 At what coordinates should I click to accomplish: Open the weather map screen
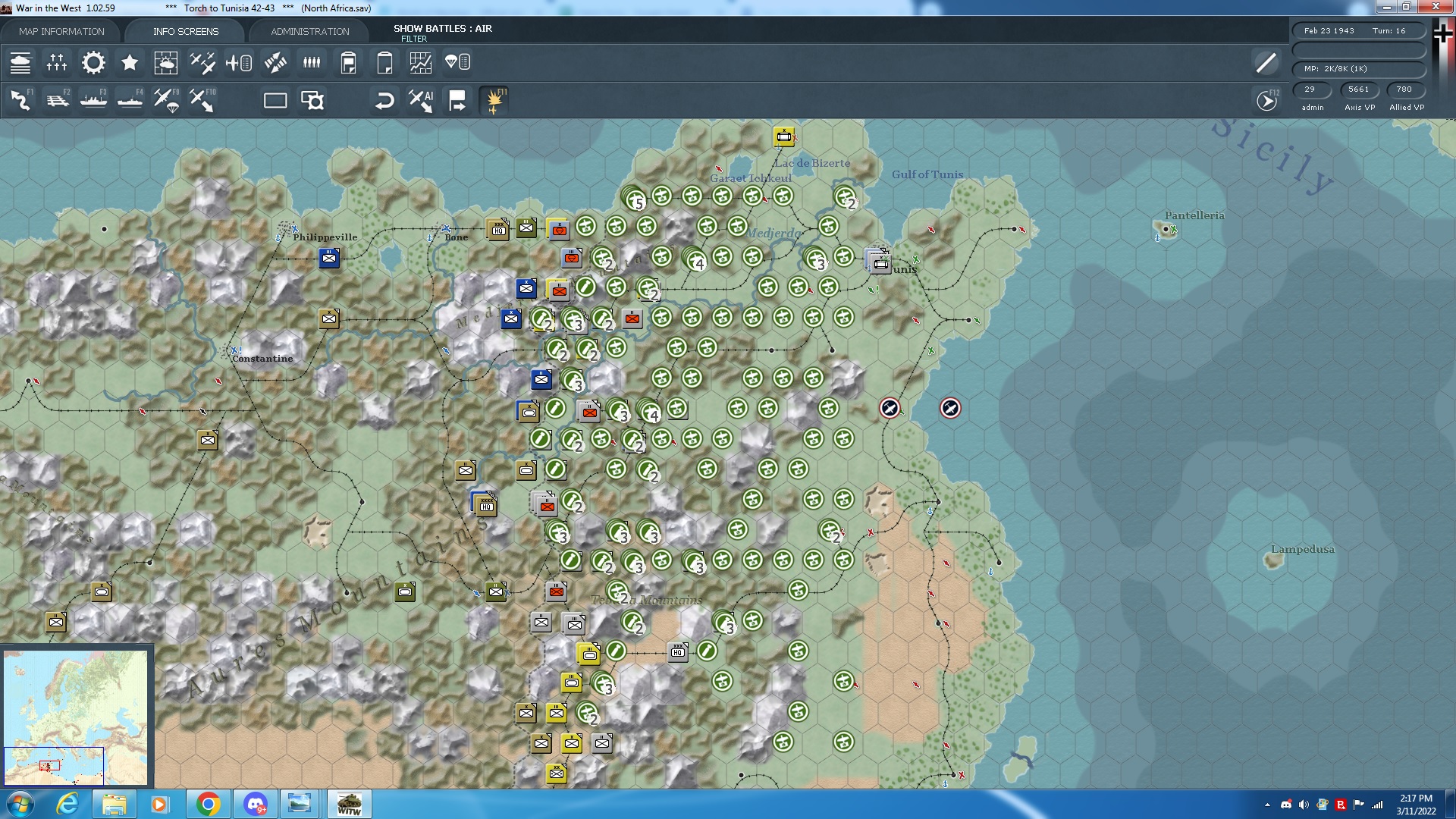coord(166,63)
